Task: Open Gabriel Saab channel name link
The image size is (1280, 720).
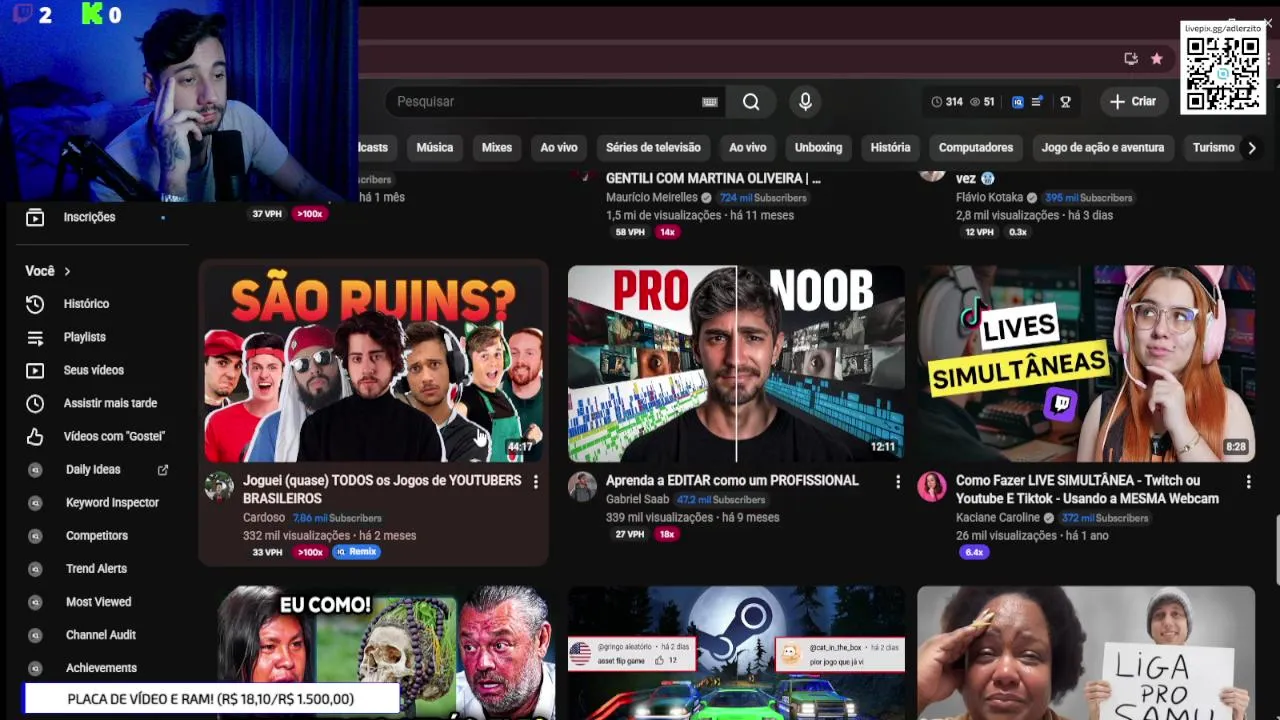Action: [638, 499]
